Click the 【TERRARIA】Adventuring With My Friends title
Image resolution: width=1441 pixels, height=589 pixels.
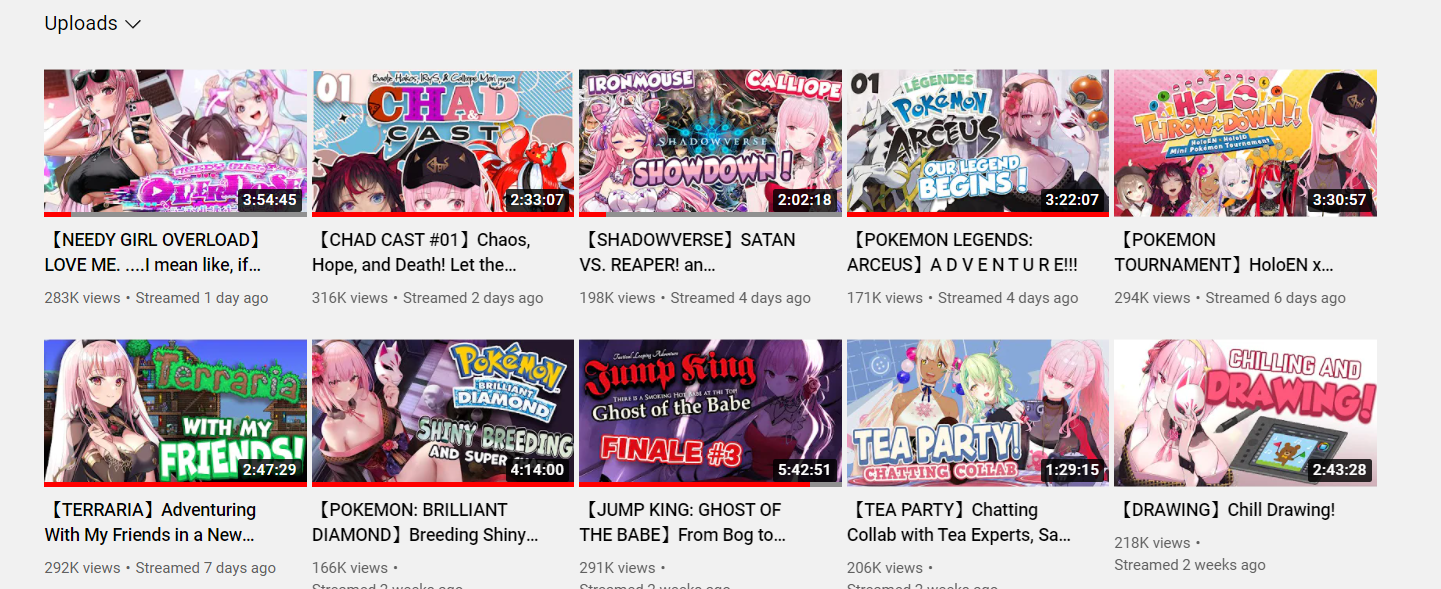151,522
